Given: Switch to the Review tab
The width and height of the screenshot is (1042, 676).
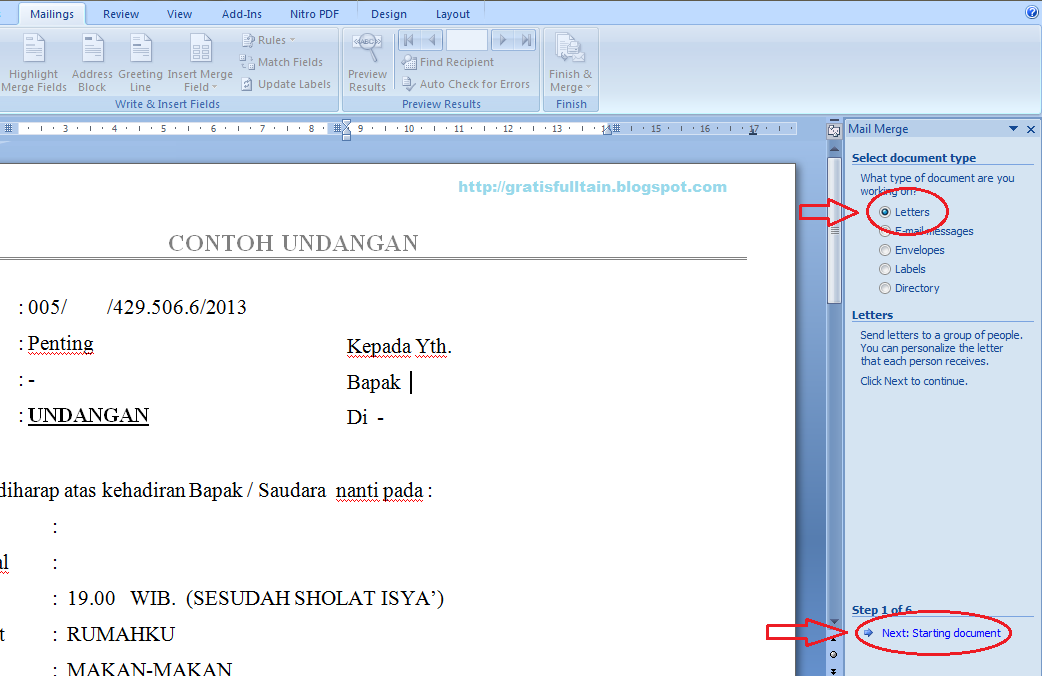Looking at the screenshot, I should coord(121,14).
